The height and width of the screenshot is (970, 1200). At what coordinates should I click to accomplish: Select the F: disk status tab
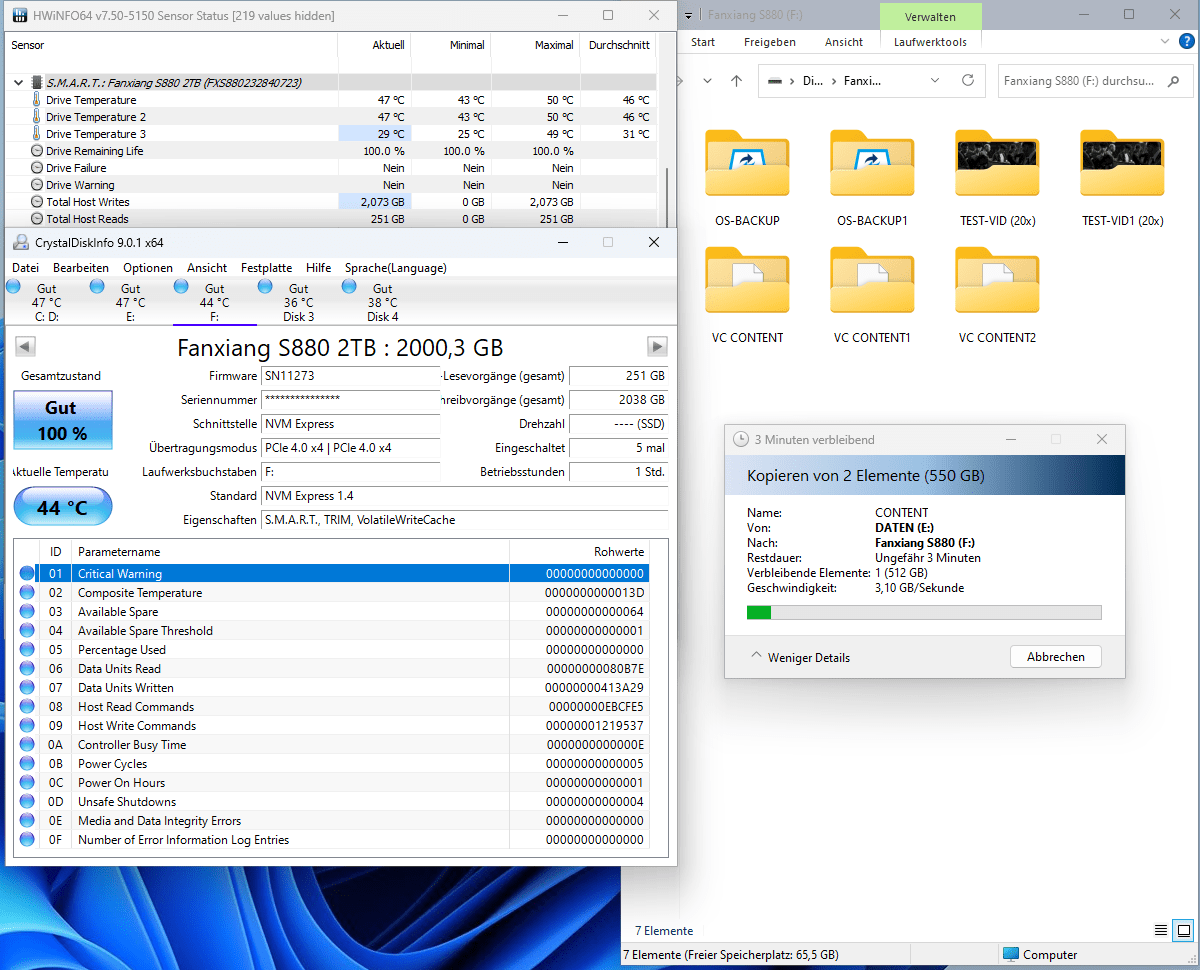coord(215,301)
